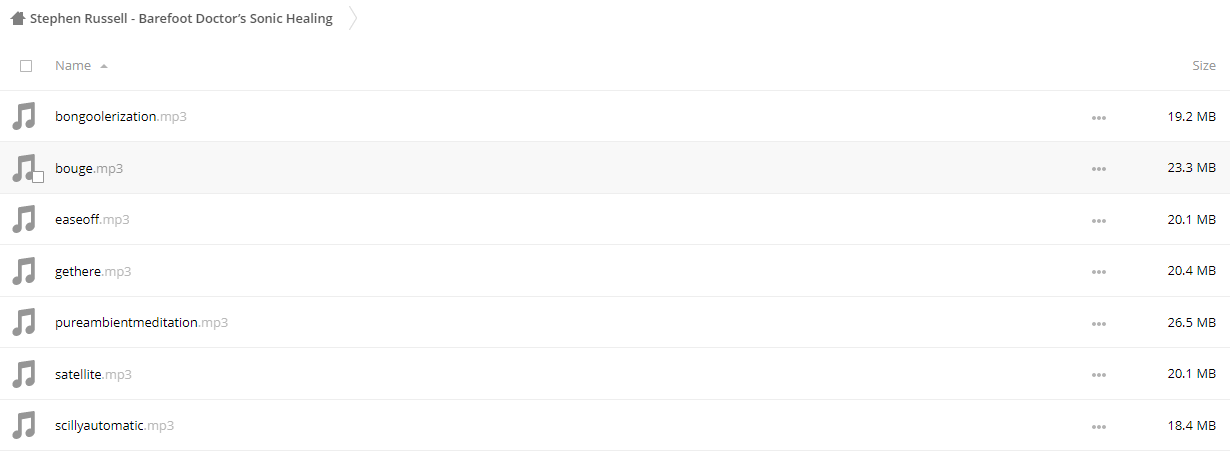Tick the select-all checkbox in the header
Image resolution: width=1230 pixels, height=459 pixels.
26,66
